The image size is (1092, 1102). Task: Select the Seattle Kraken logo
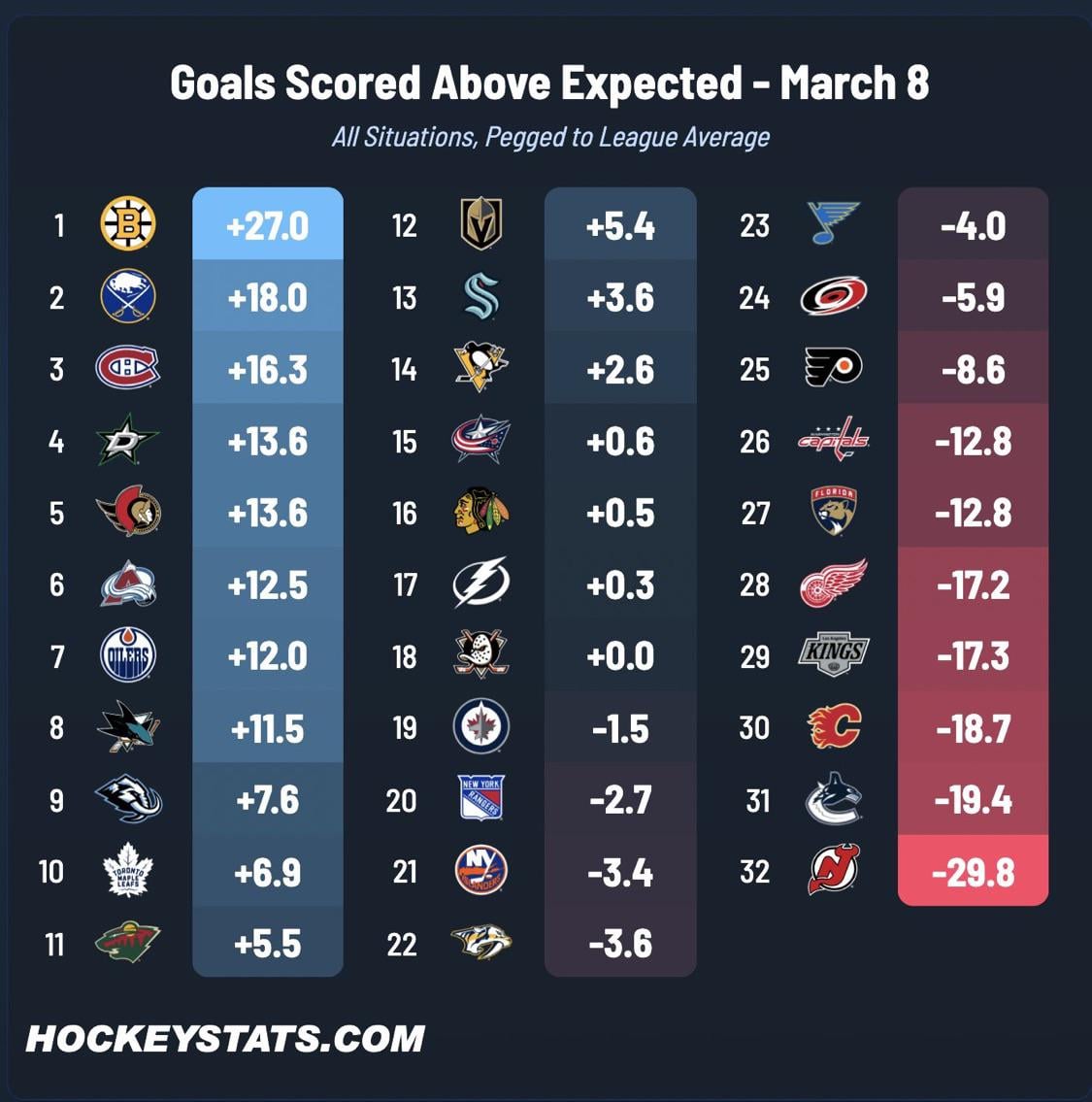pos(481,296)
